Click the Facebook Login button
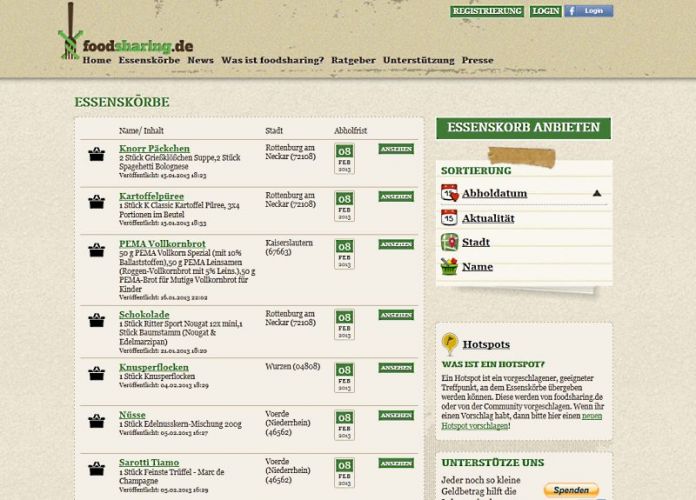The width and height of the screenshot is (696, 500). [x=588, y=11]
